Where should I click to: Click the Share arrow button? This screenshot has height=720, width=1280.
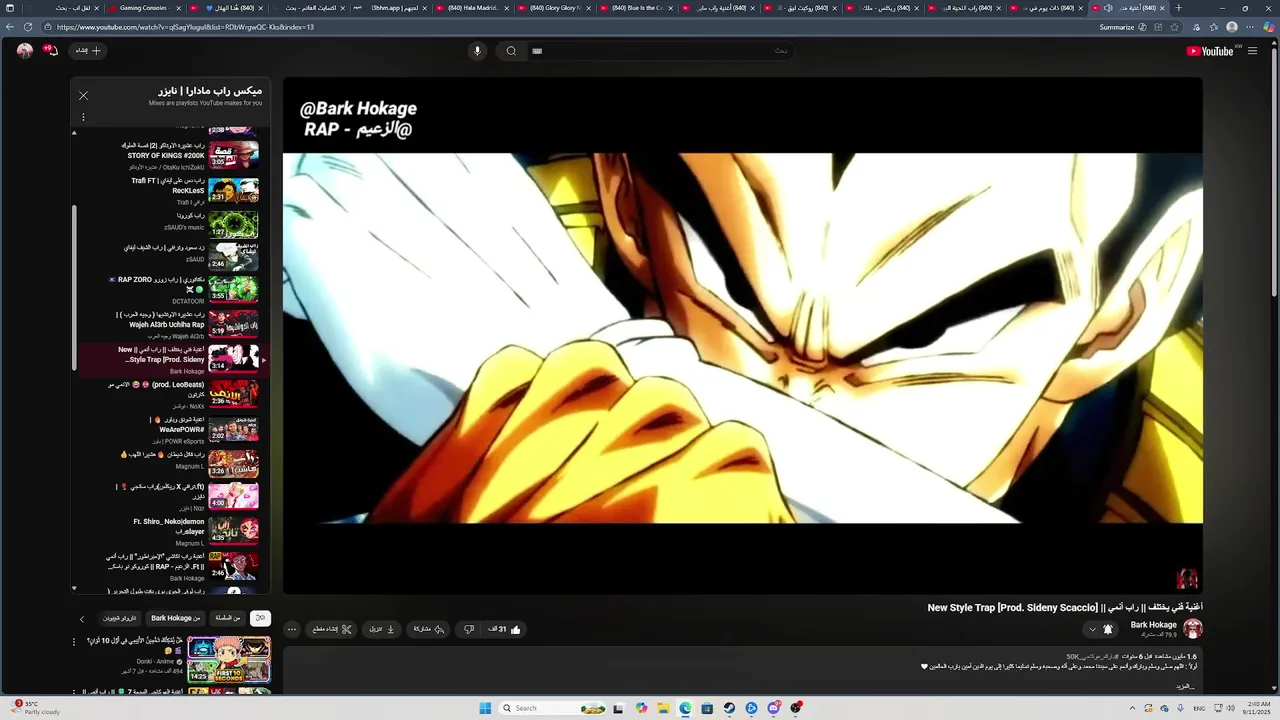(x=429, y=629)
